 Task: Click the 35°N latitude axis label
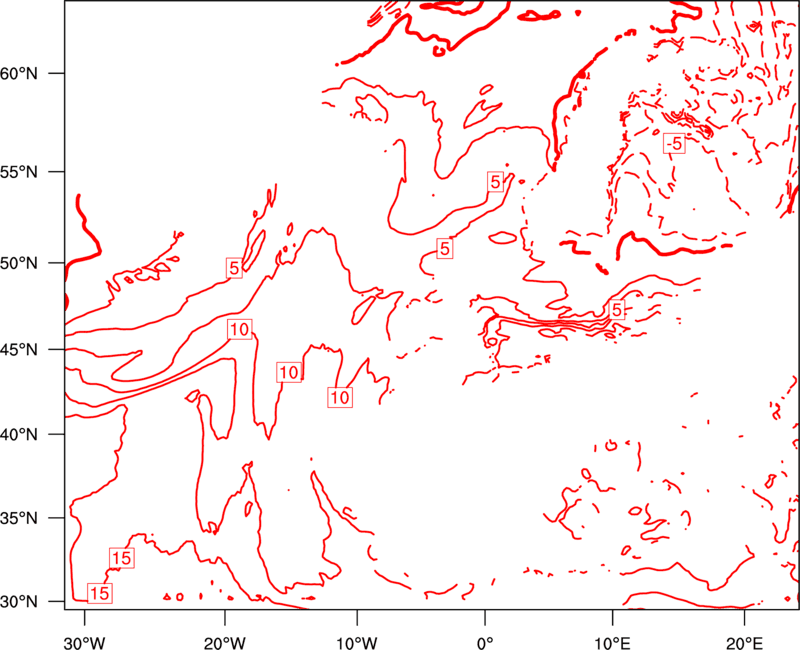(19, 518)
